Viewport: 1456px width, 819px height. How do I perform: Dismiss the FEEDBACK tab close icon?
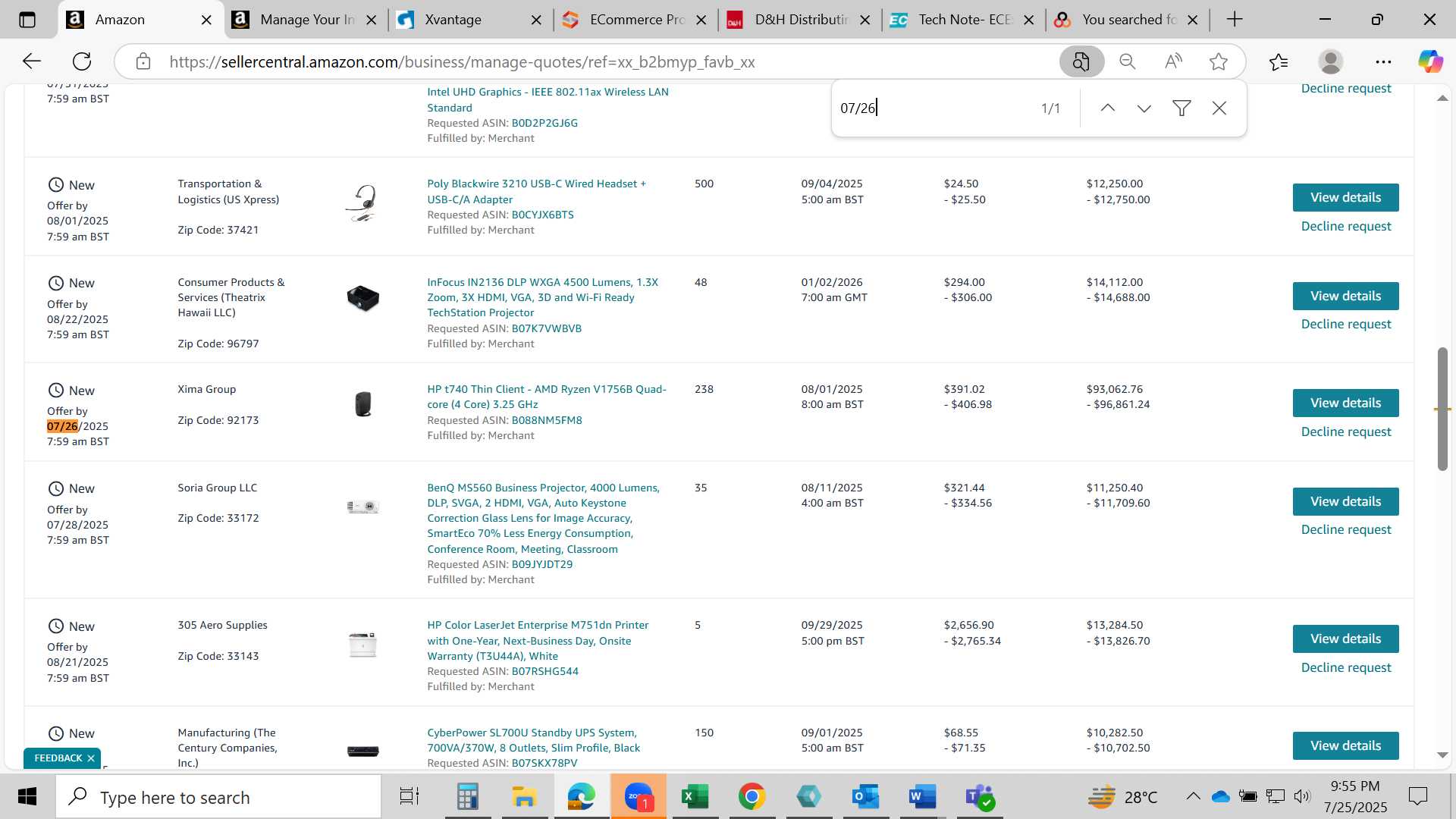pyautogui.click(x=91, y=758)
